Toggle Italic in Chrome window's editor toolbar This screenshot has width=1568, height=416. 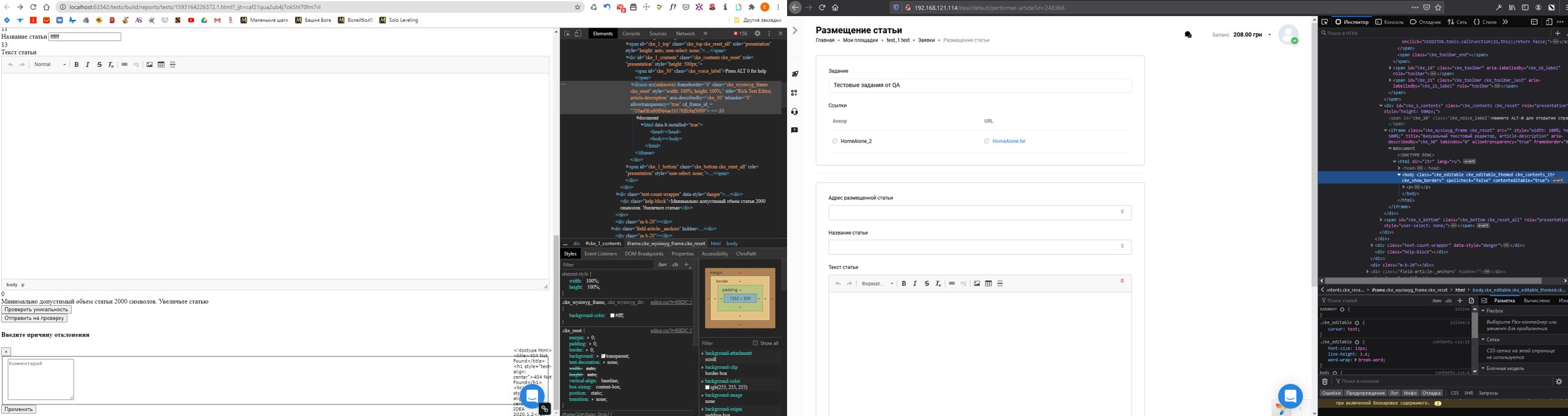tap(88, 64)
